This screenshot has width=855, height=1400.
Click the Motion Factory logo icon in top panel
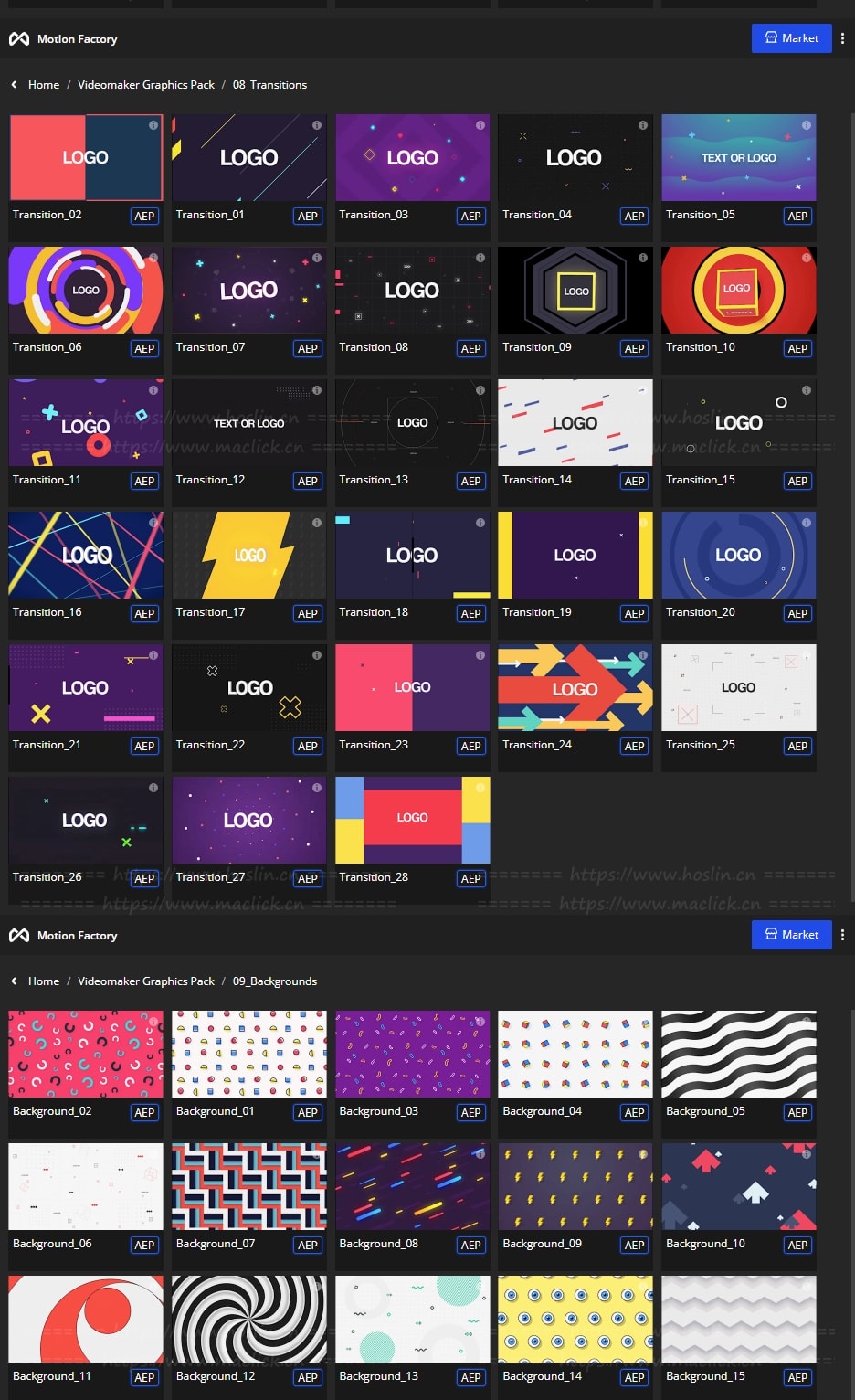pyautogui.click(x=18, y=39)
